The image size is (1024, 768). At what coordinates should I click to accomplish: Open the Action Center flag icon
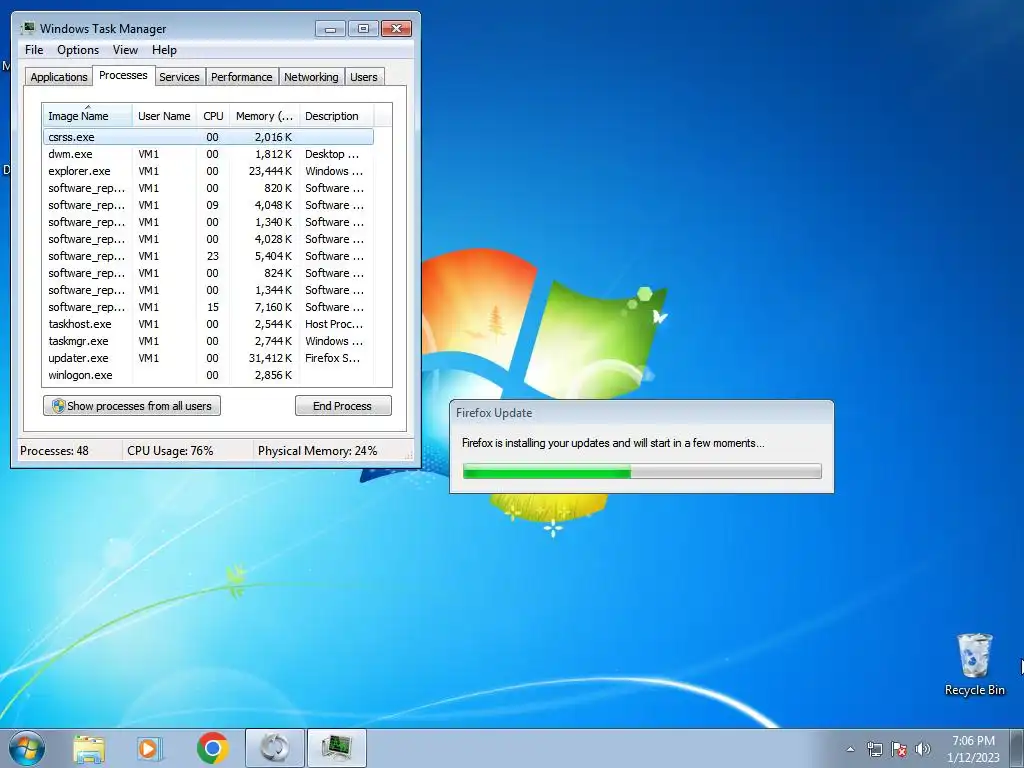click(x=899, y=749)
